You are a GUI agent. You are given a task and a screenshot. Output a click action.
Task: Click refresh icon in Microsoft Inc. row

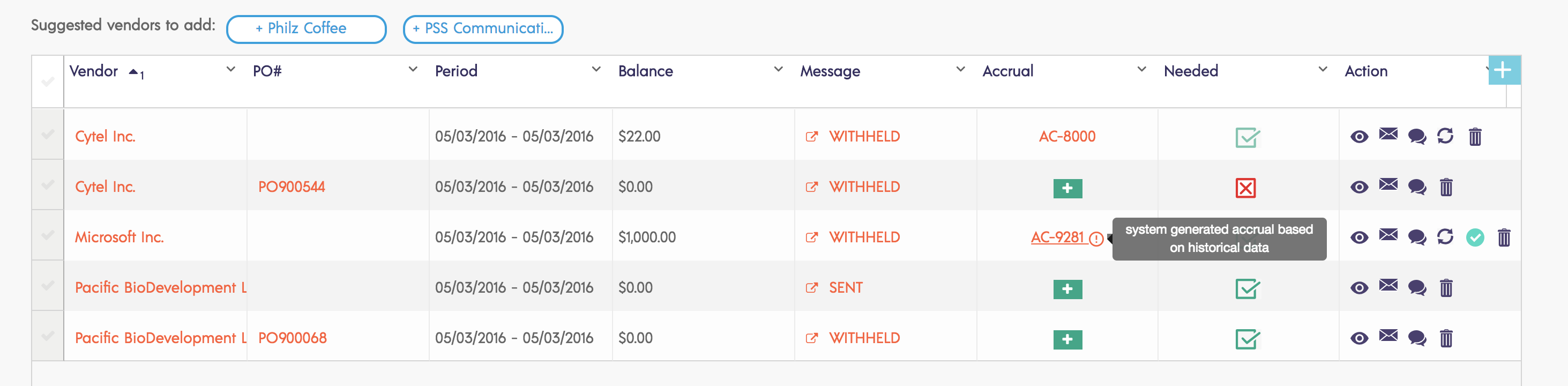click(x=1445, y=236)
